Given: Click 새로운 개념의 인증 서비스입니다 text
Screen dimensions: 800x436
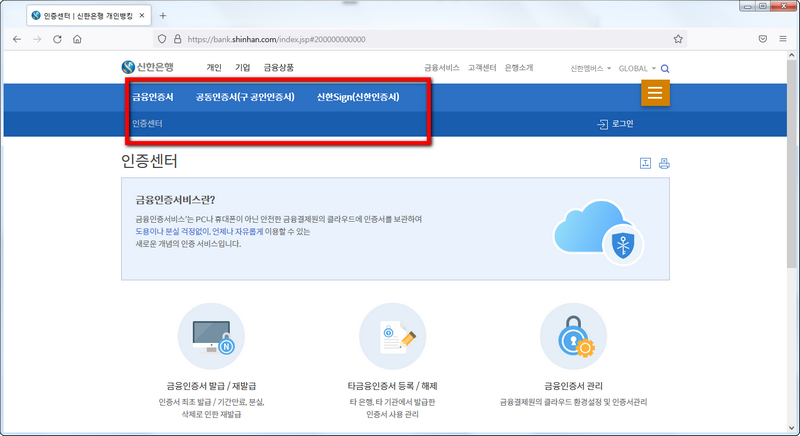Looking at the screenshot, I should [188, 244].
